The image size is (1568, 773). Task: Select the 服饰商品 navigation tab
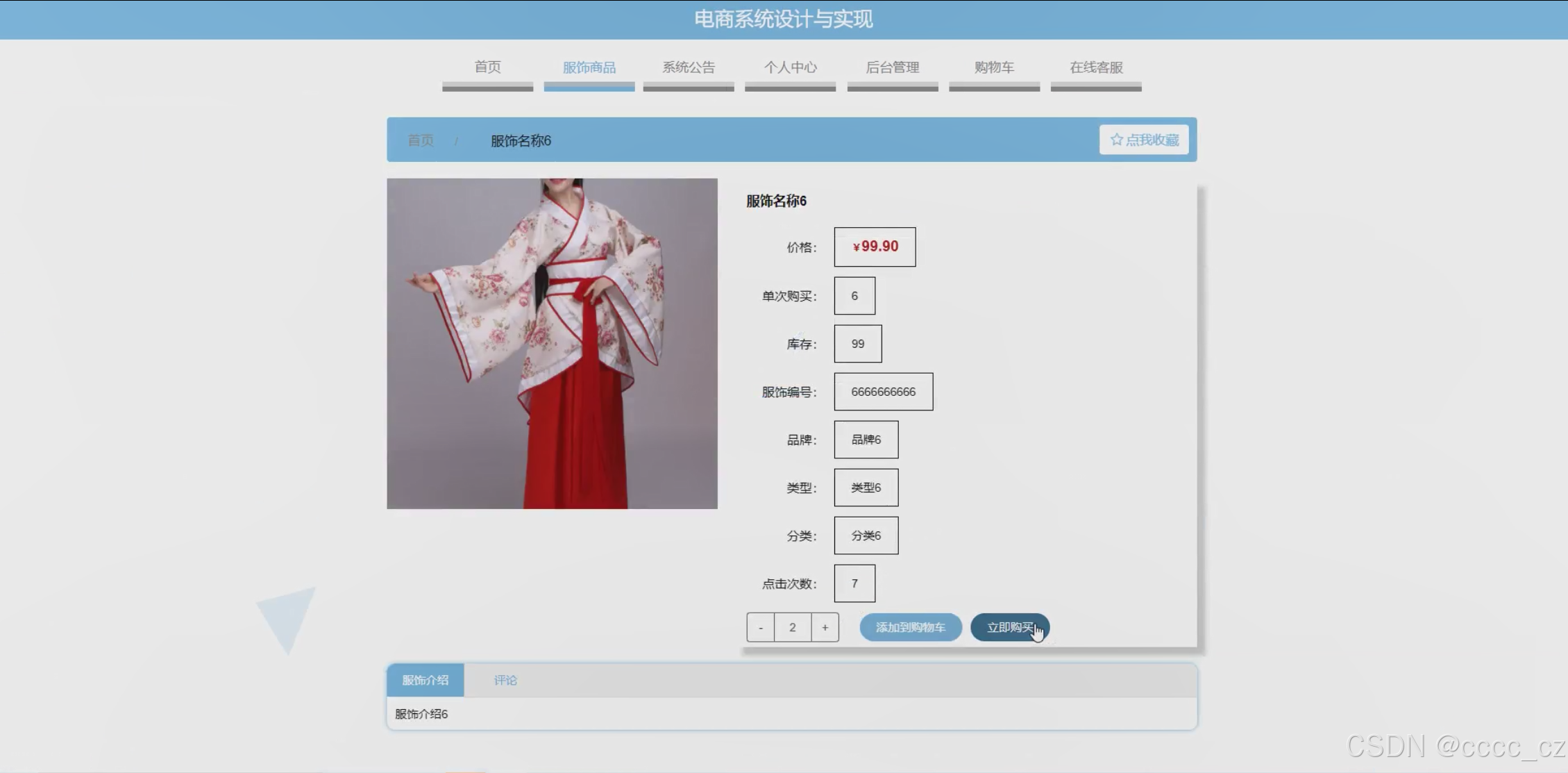(589, 67)
